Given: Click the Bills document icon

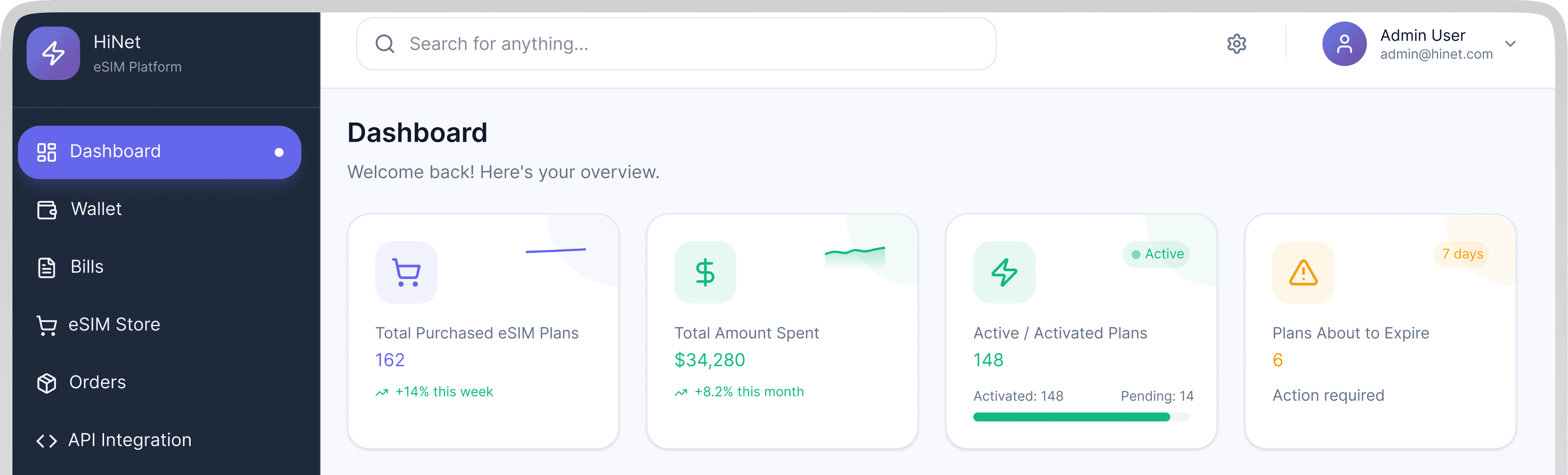Looking at the screenshot, I should (46, 266).
